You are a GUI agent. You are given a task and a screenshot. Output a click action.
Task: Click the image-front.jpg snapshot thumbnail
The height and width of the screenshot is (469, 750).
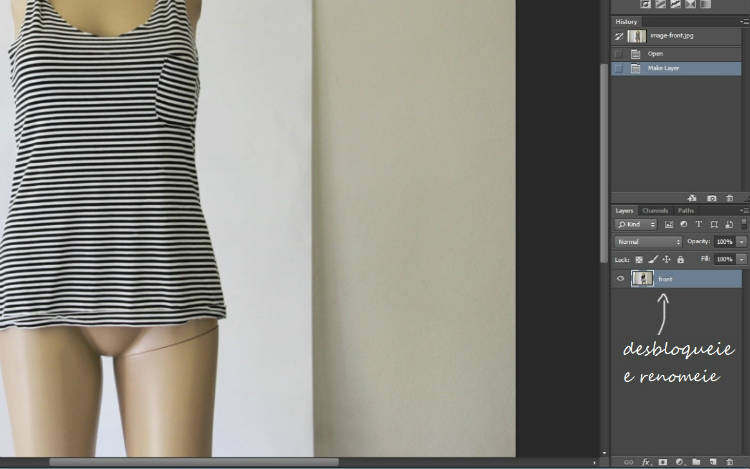pyautogui.click(x=637, y=36)
